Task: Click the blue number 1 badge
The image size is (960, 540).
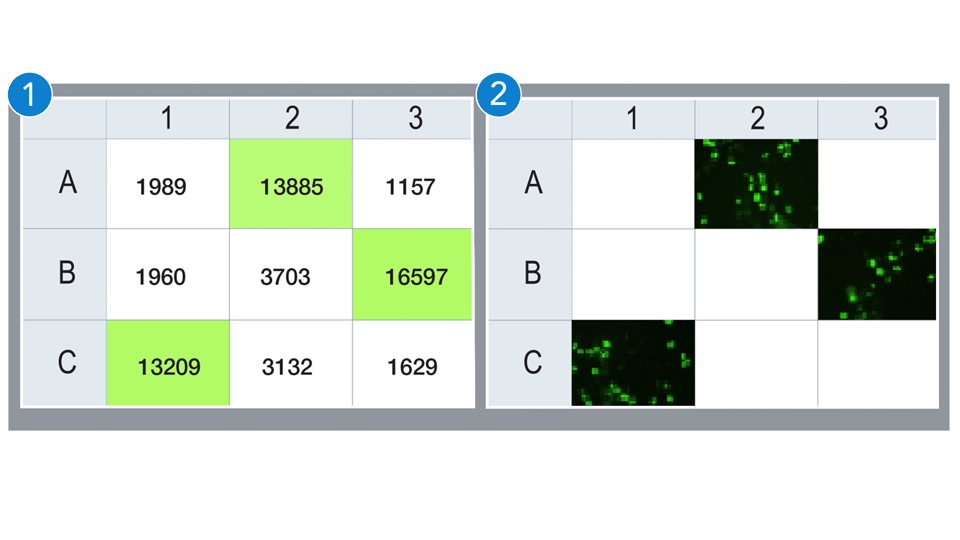Action: 29,96
